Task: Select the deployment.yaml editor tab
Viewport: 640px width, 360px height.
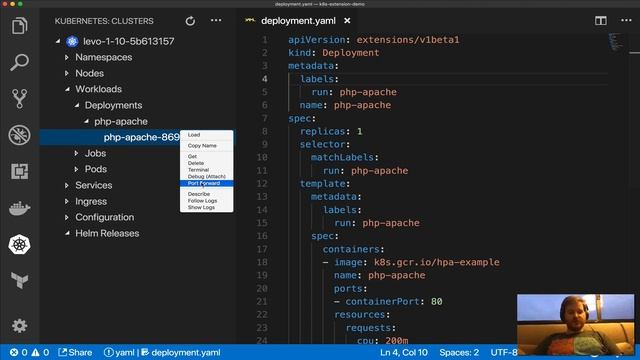Action: [298, 21]
